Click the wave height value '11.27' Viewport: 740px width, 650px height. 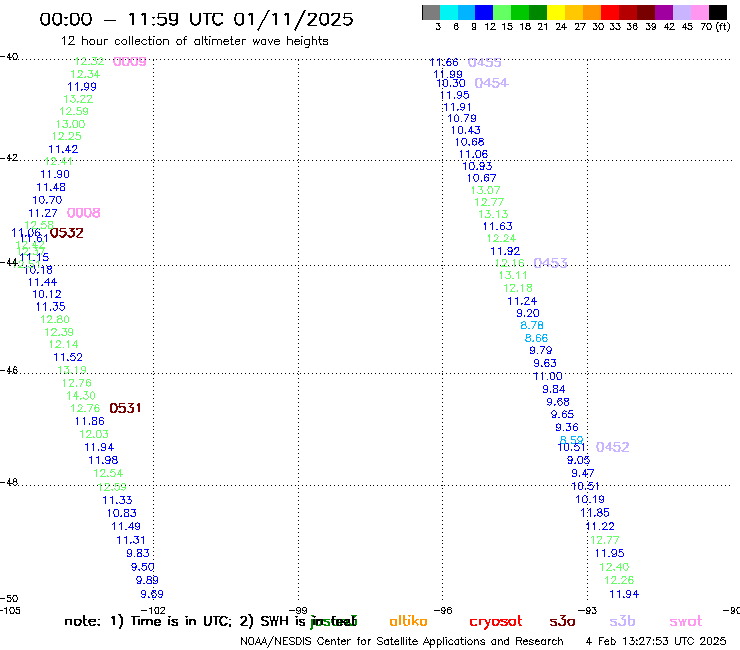(x=43, y=213)
